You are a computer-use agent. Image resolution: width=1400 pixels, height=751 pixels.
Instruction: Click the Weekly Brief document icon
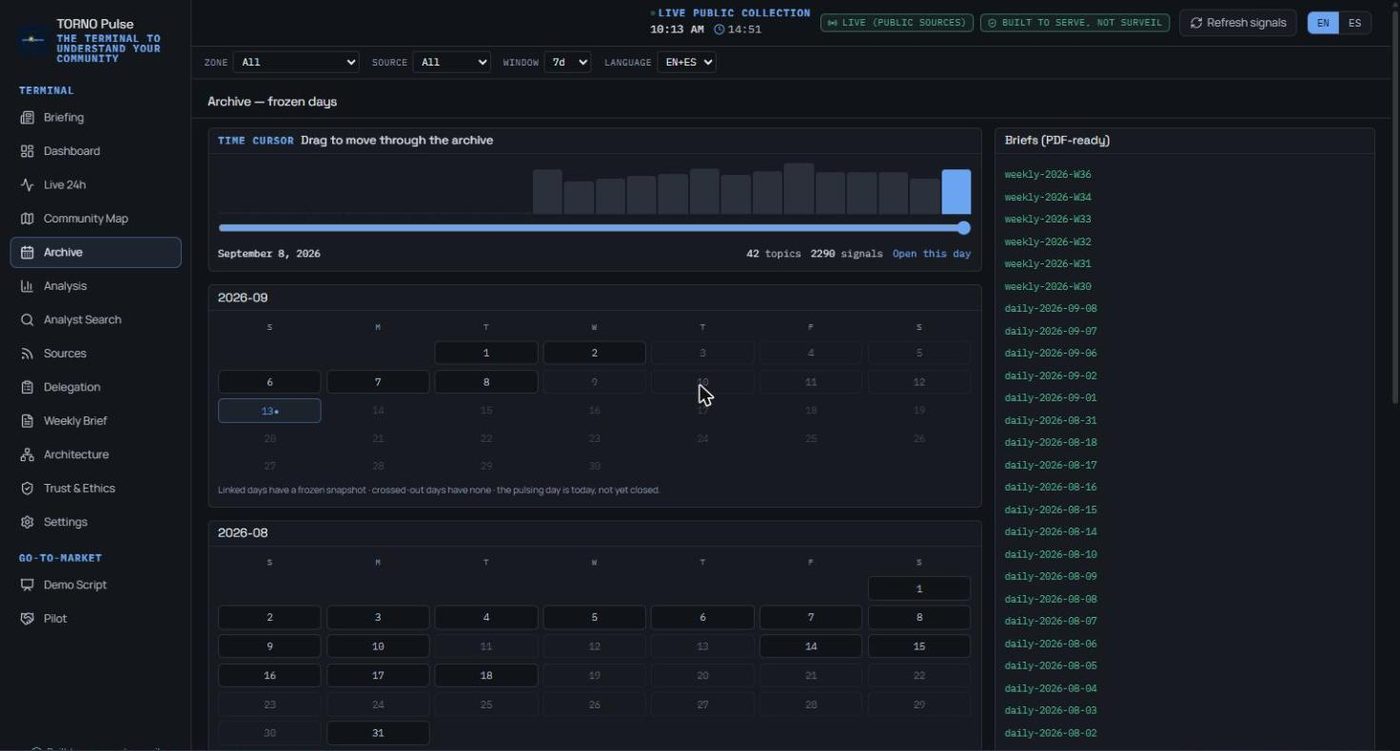[x=27, y=421]
